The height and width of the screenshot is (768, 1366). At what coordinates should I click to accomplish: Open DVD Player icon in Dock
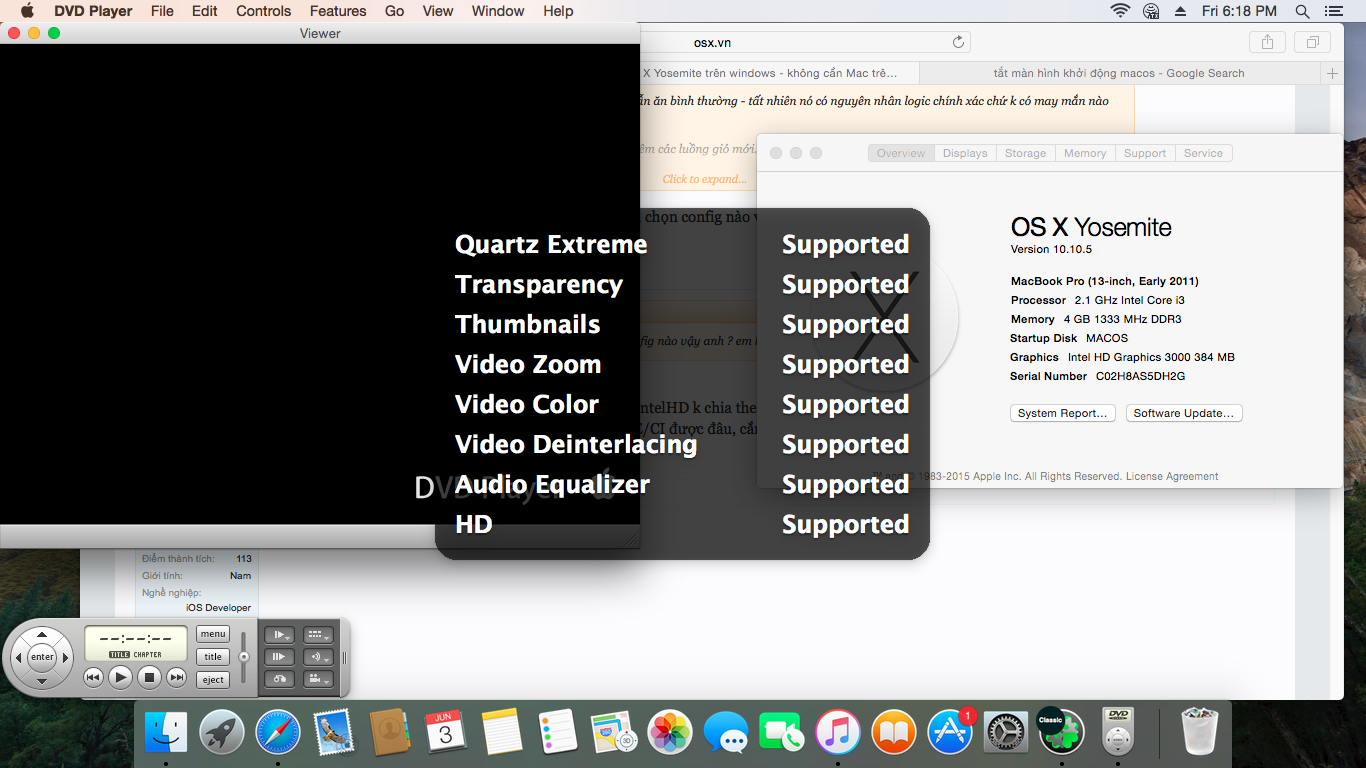(1118, 733)
